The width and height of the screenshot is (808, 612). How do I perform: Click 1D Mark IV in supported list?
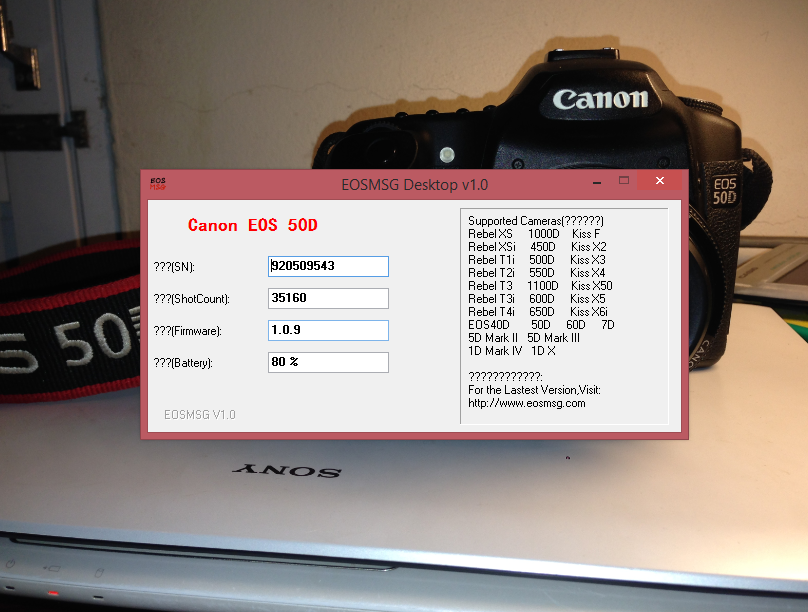coord(495,351)
